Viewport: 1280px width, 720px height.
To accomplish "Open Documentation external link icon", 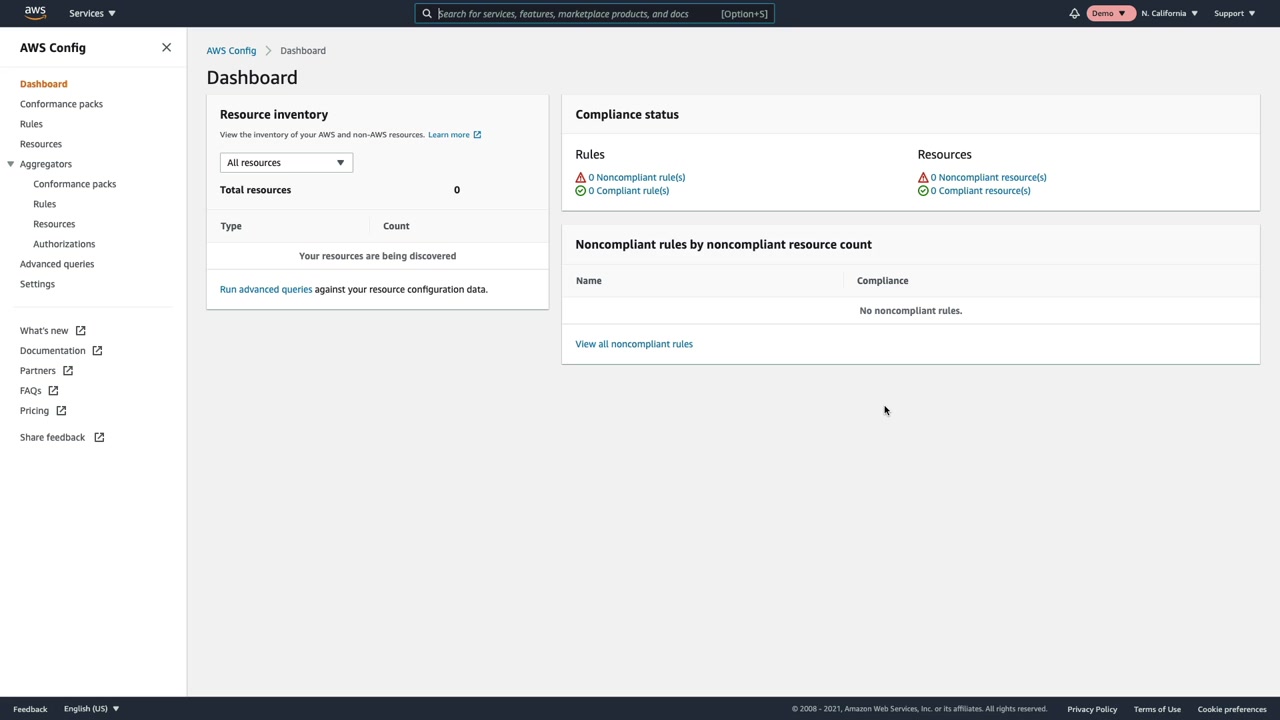I will [97, 351].
